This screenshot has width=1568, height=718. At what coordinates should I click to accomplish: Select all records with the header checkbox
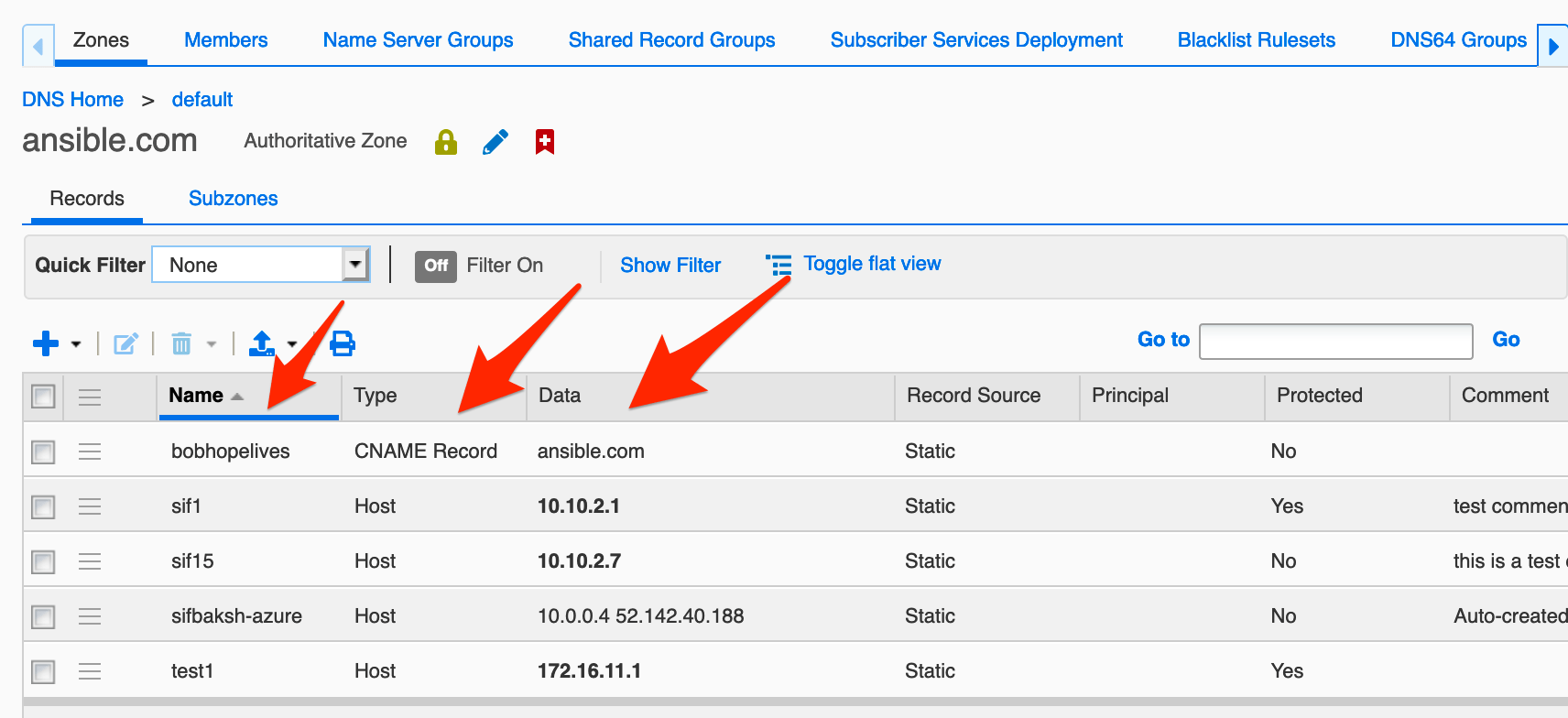pyautogui.click(x=43, y=397)
